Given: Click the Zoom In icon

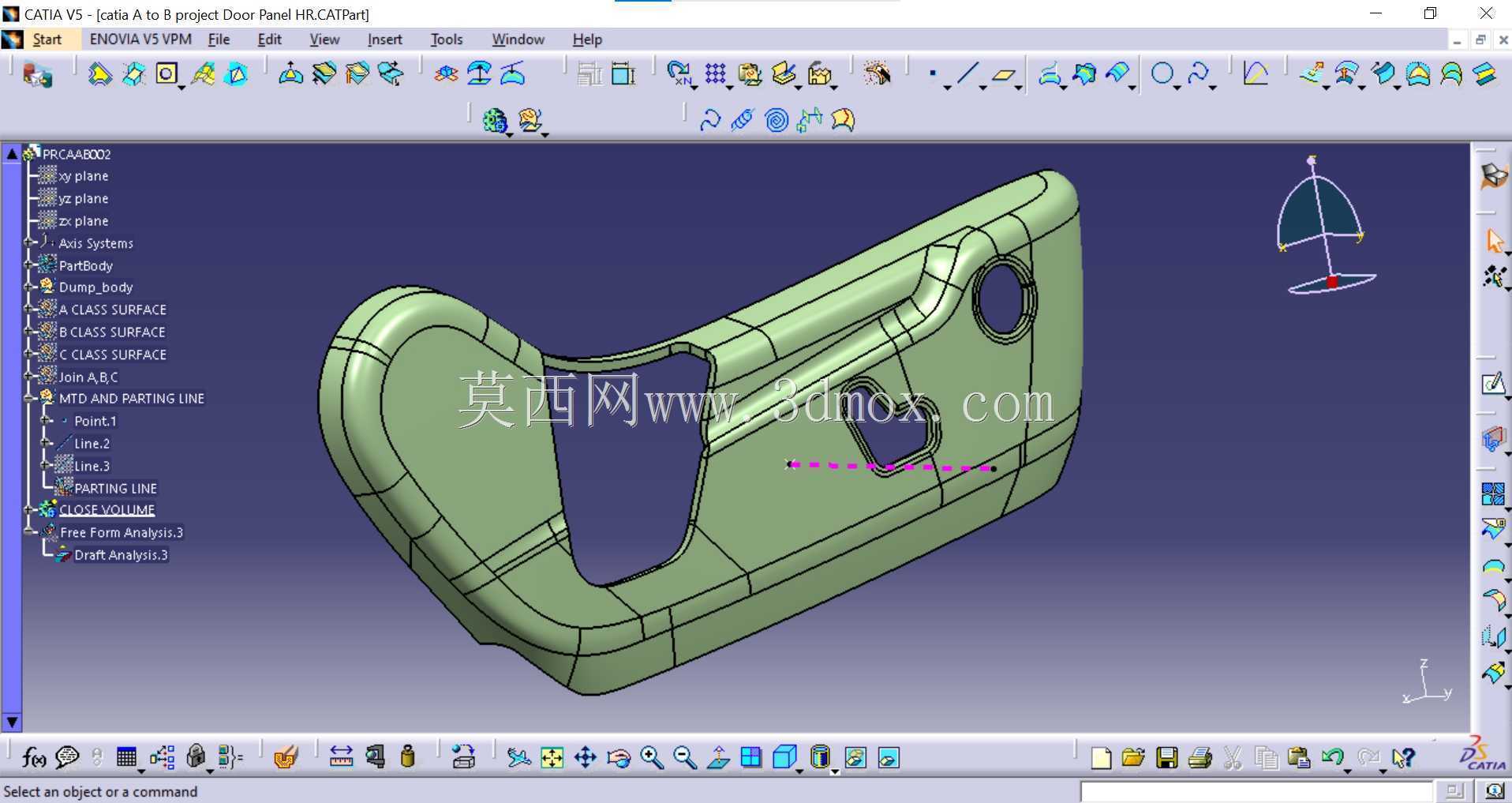Looking at the screenshot, I should click(x=652, y=758).
